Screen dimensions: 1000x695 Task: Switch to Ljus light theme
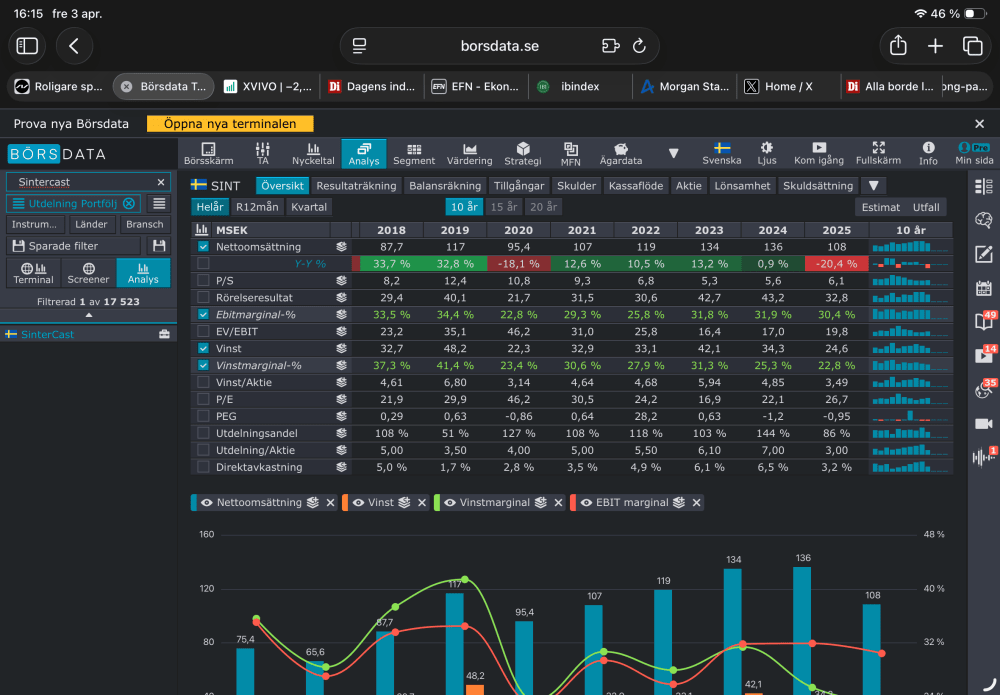(767, 154)
